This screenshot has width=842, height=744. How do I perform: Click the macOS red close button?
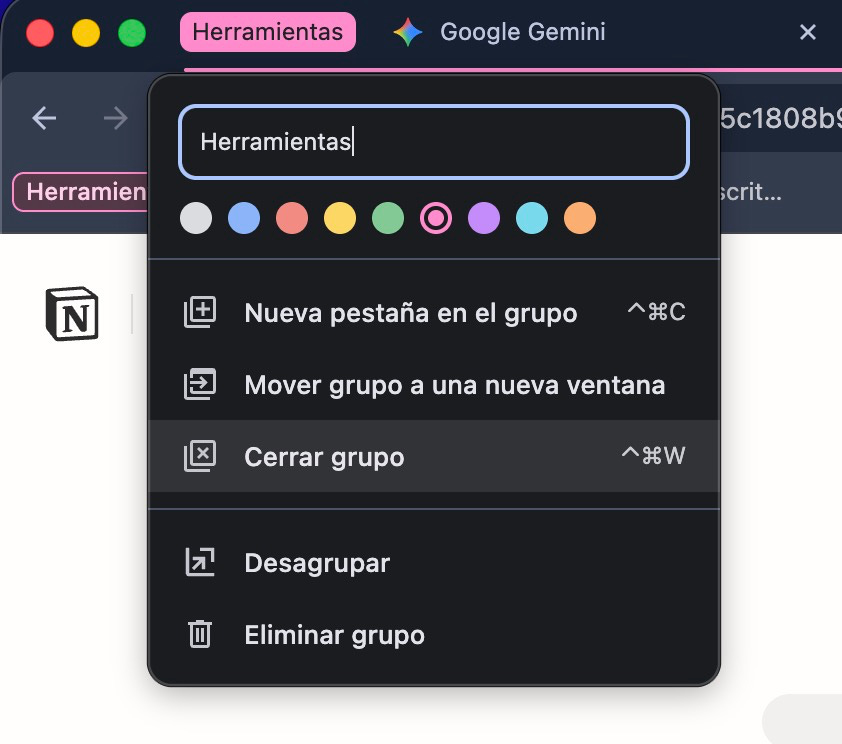pyautogui.click(x=40, y=33)
